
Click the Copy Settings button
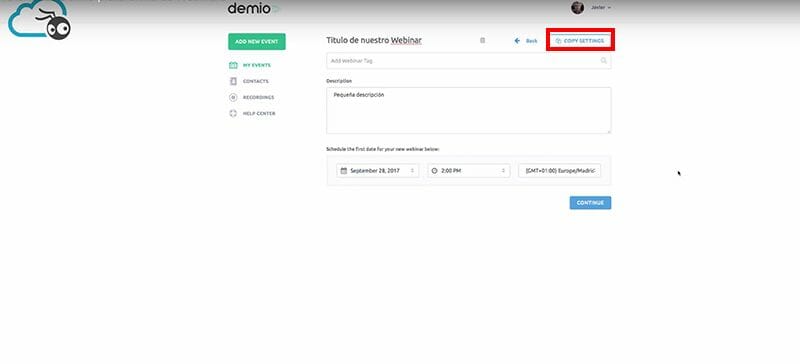pos(580,40)
